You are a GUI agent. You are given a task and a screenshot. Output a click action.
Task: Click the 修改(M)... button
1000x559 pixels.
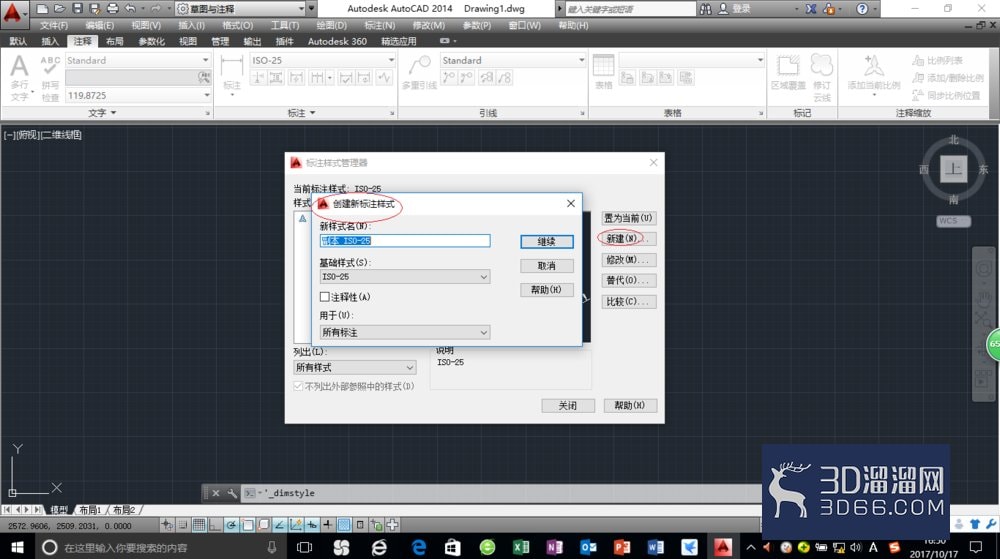click(628, 259)
